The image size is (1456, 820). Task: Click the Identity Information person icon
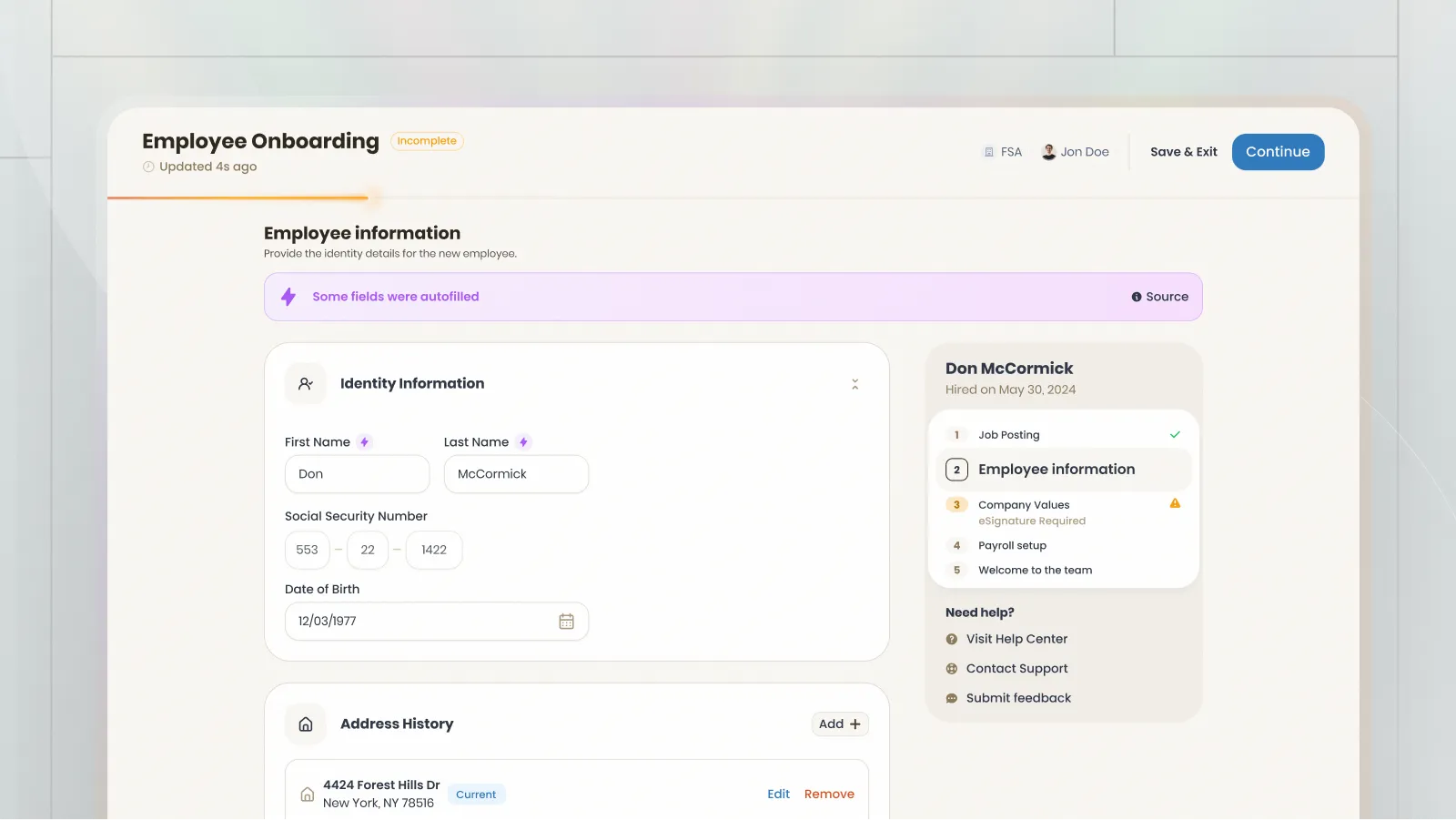click(x=306, y=384)
